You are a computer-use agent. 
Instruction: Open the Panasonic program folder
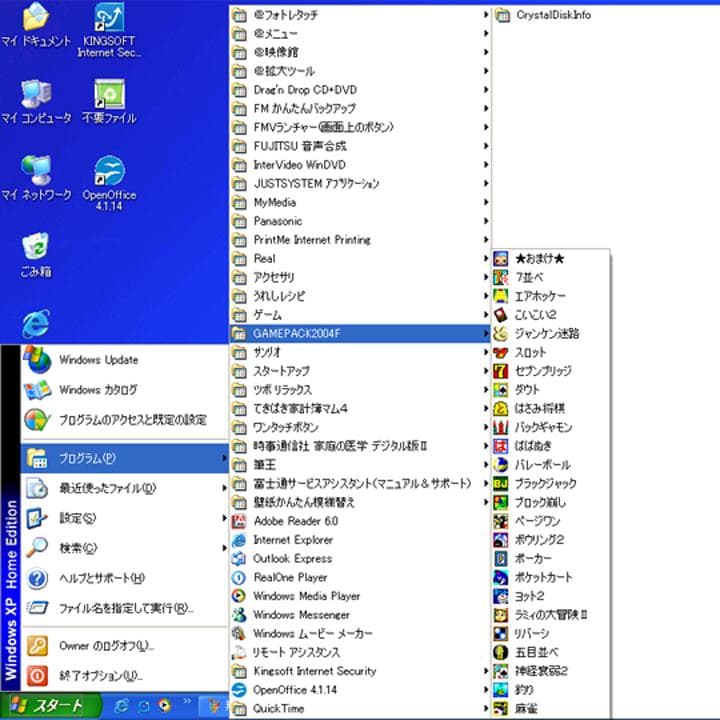[360, 221]
